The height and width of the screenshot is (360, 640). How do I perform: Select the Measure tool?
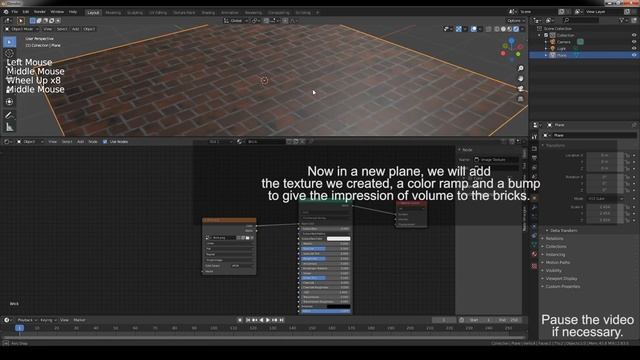click(x=9, y=128)
